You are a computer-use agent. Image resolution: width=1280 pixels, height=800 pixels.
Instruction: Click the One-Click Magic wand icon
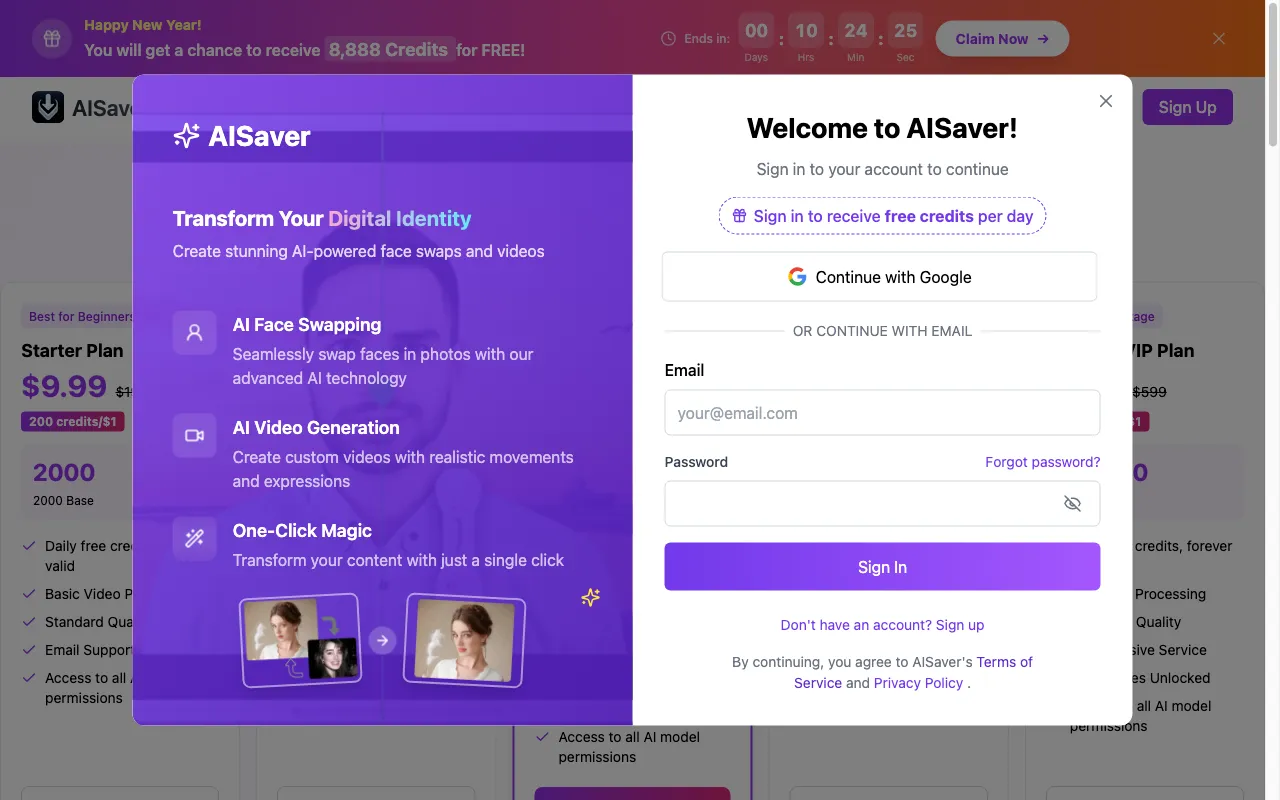(x=194, y=538)
